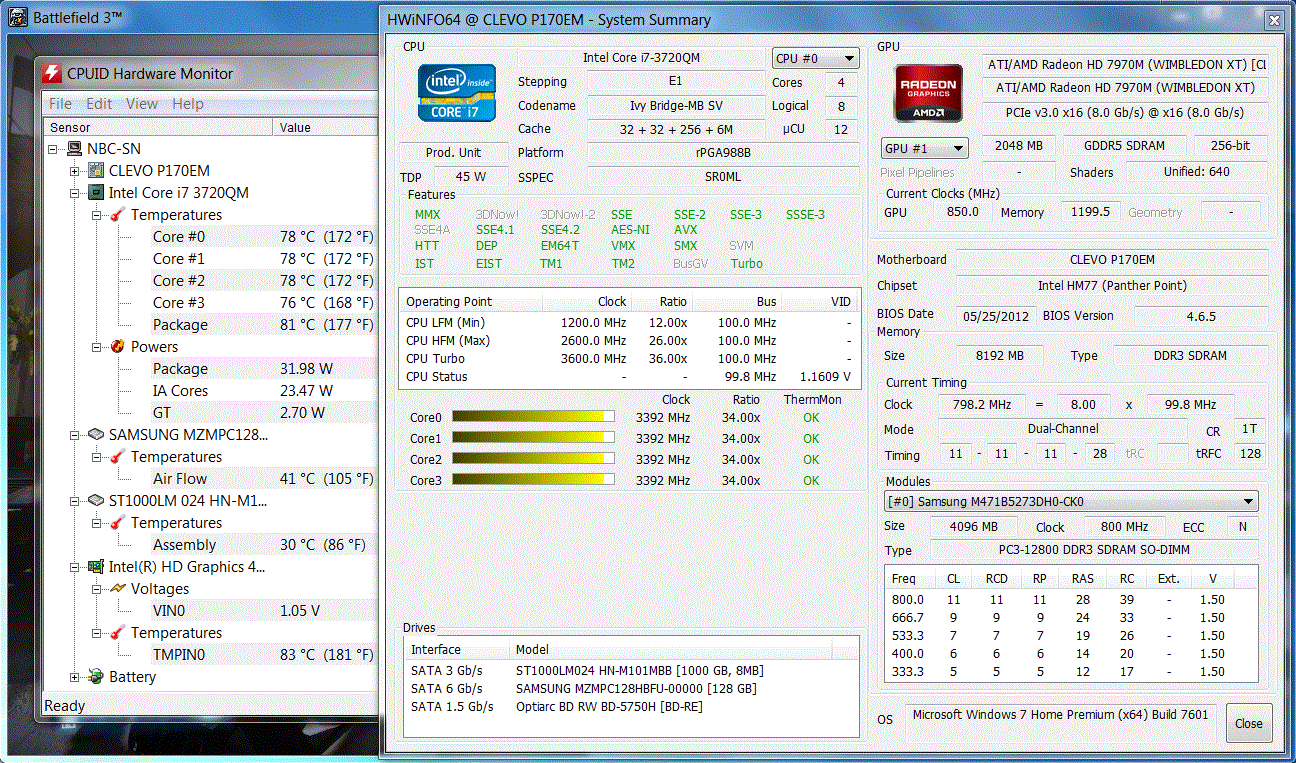Select the Air Flow temperature row

[x=263, y=478]
